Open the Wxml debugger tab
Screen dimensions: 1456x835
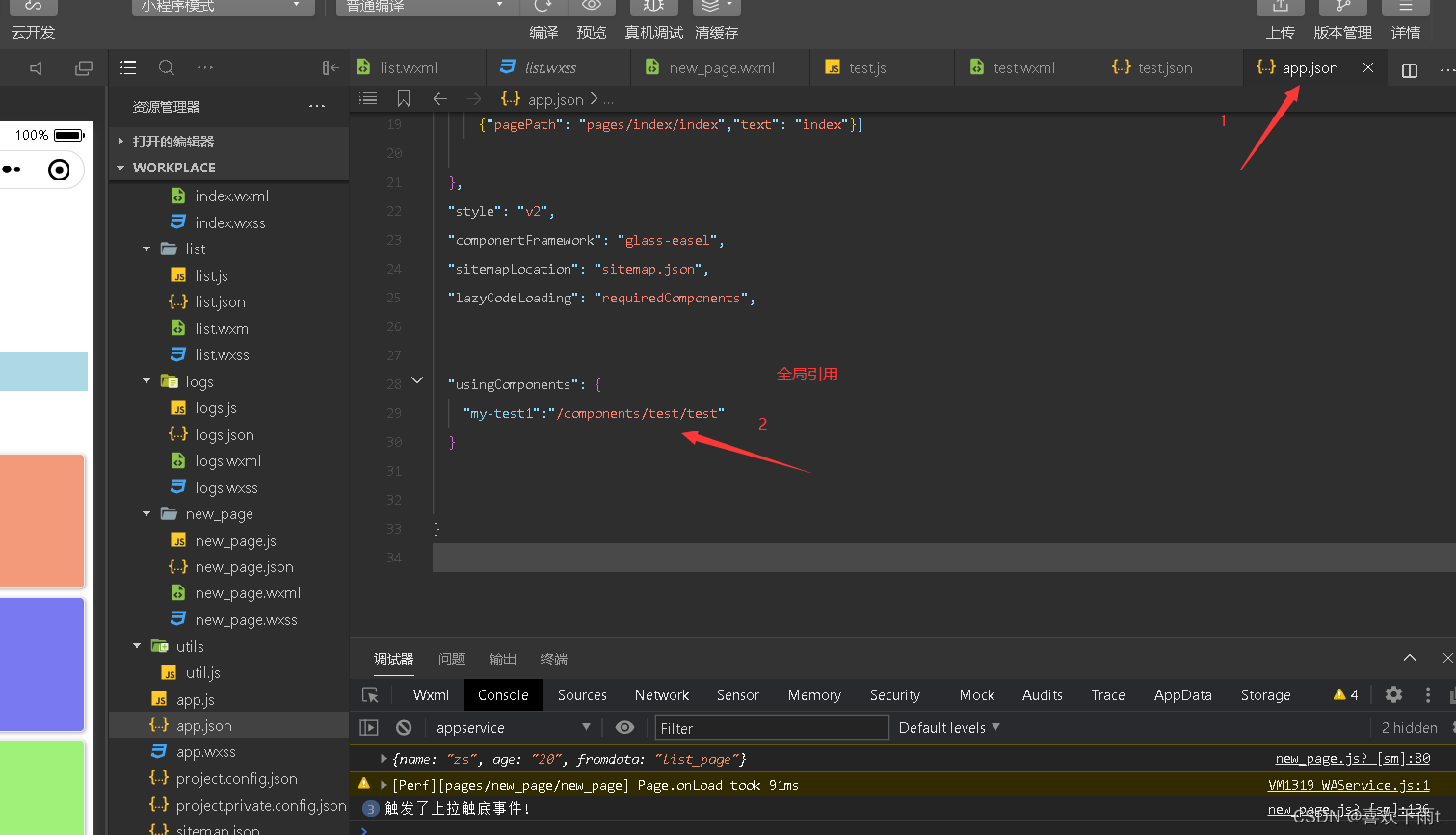(431, 694)
